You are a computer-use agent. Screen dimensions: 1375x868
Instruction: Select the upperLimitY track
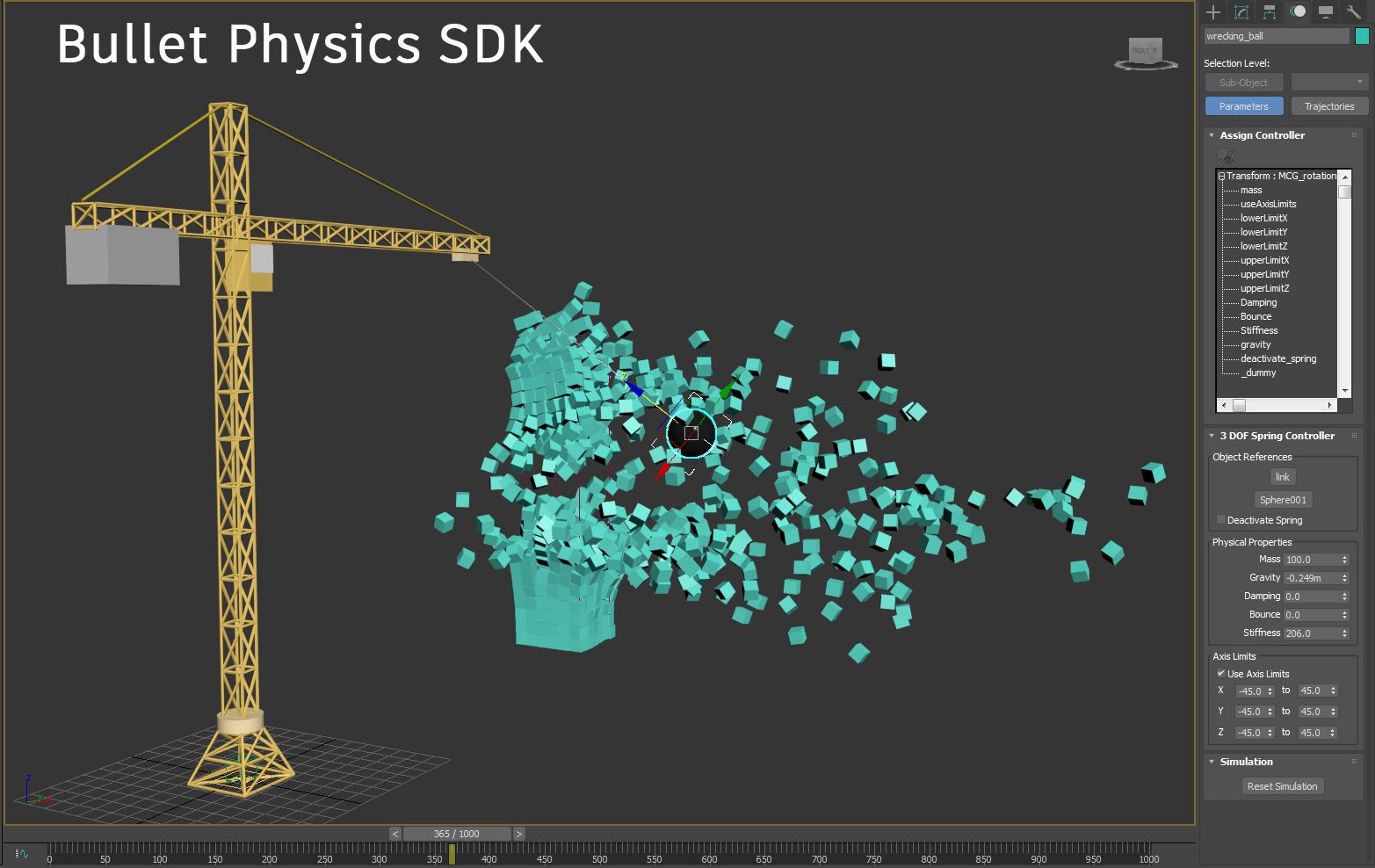[1264, 274]
